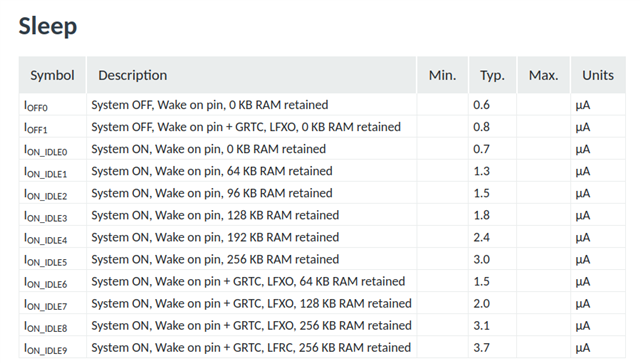The image size is (640, 363).
Task: Click 'GRTC, LFXO, 256 KB RAM retained' description
Action: point(251,325)
